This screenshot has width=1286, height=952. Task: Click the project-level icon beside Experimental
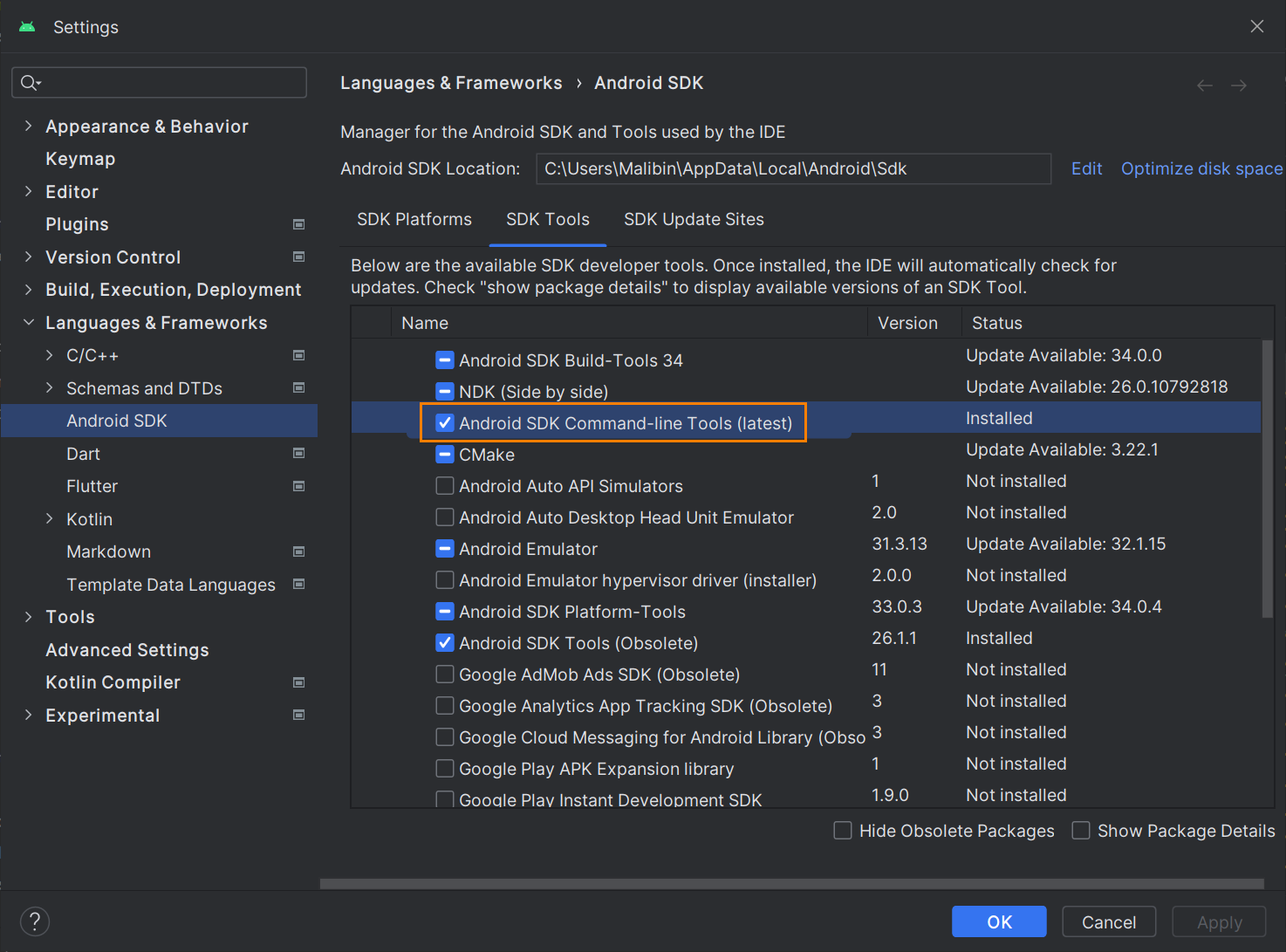coord(299,715)
